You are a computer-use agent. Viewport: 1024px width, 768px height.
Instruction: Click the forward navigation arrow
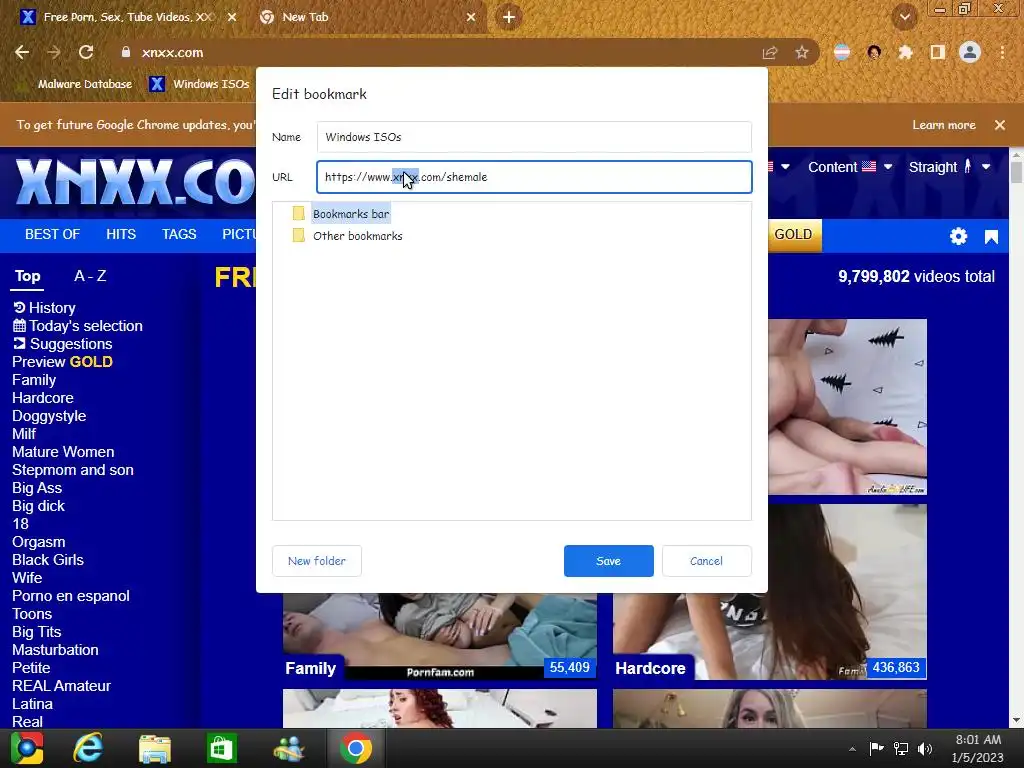point(54,52)
